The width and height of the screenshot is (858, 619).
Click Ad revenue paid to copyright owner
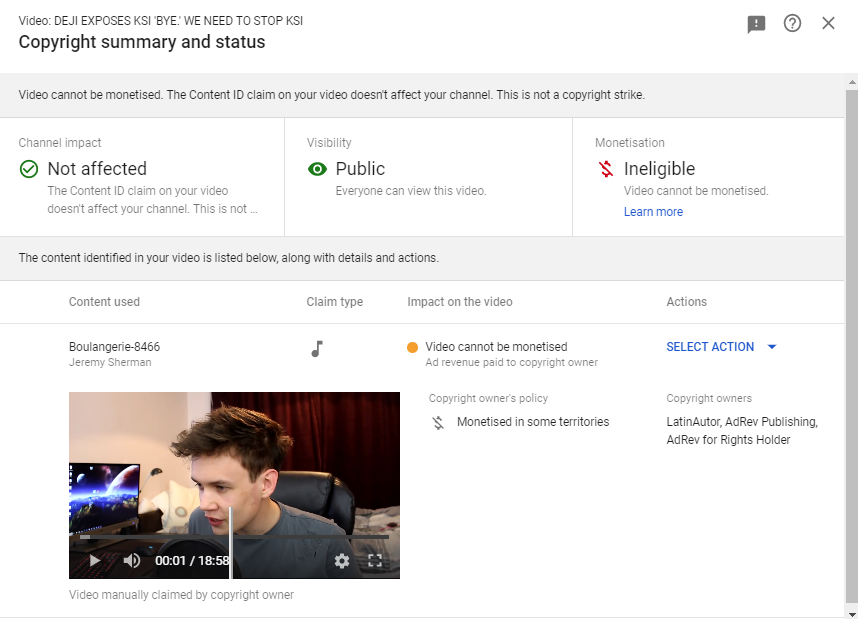click(x=512, y=362)
